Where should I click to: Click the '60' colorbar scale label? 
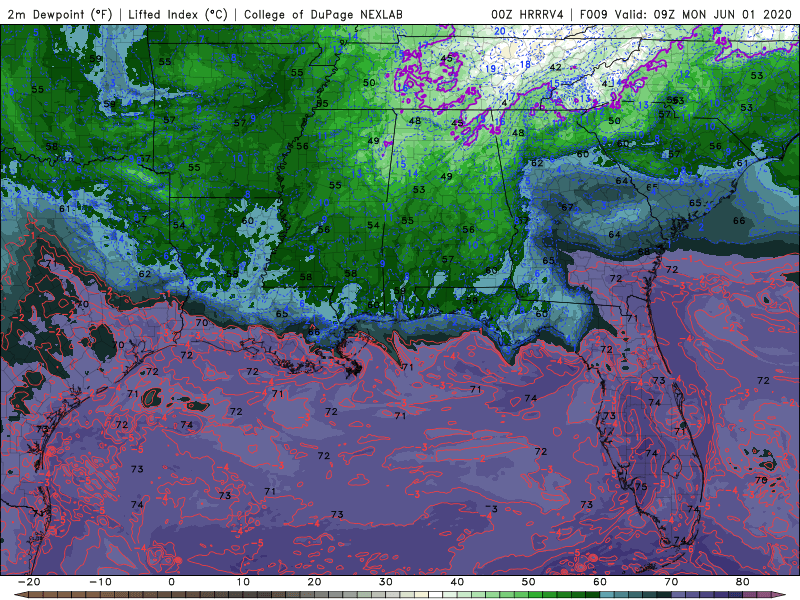pyautogui.click(x=600, y=582)
